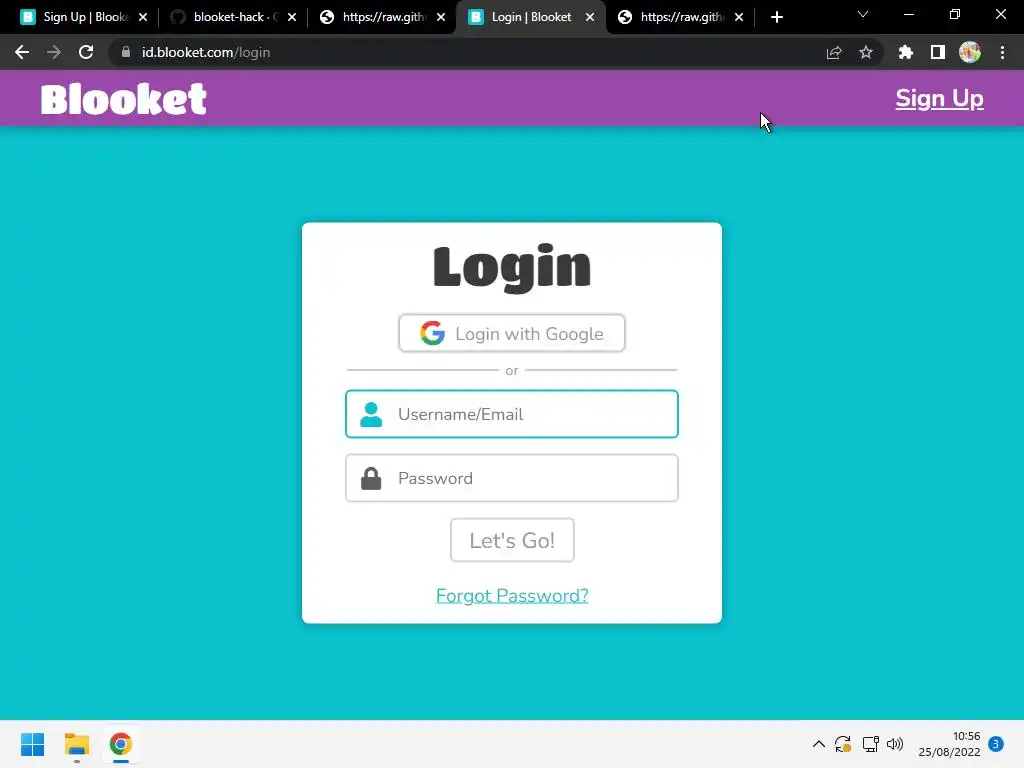The height and width of the screenshot is (768, 1024).
Task: Click the Chrome taskbar icon
Action: (x=121, y=744)
